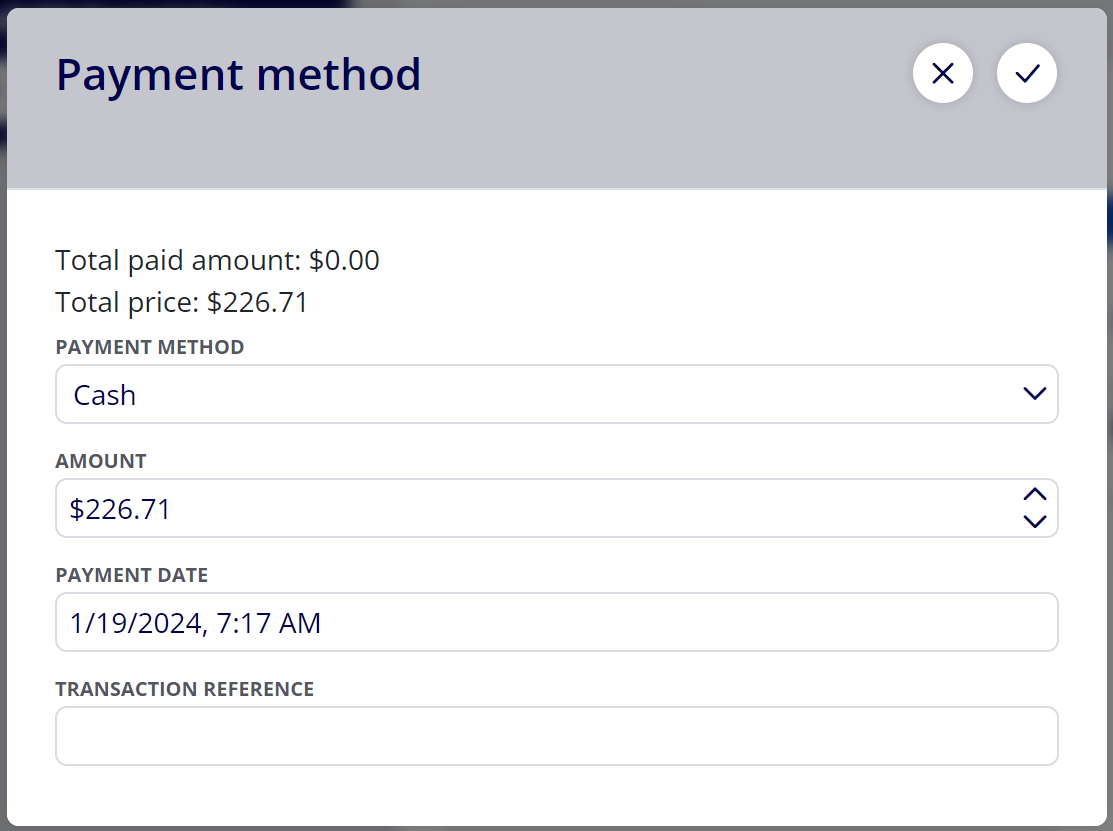1113x831 pixels.
Task: Expand the chevron arrow beside Cash
Action: click(1035, 394)
